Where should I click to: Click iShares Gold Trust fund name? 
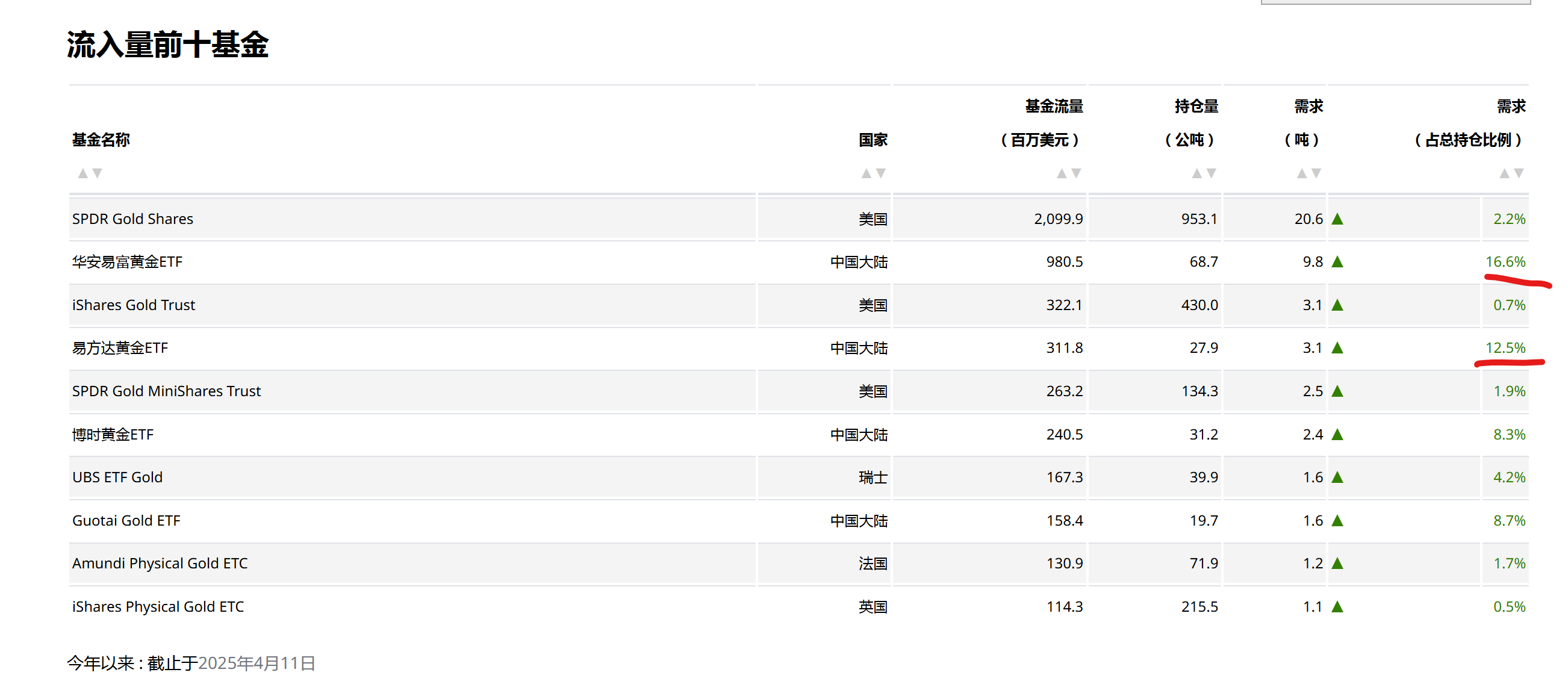click(133, 305)
